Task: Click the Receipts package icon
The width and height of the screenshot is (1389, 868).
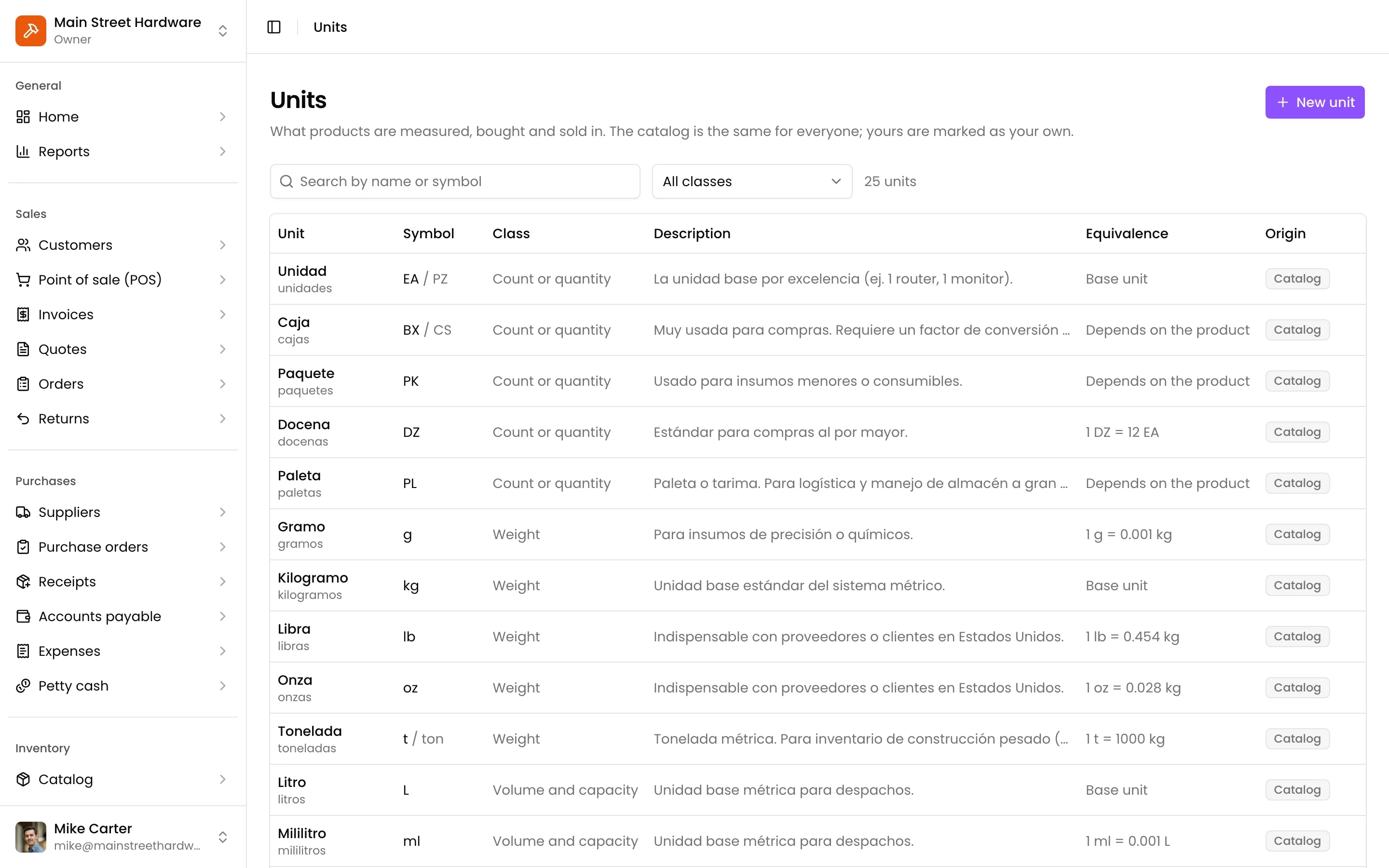Action: [x=23, y=582]
